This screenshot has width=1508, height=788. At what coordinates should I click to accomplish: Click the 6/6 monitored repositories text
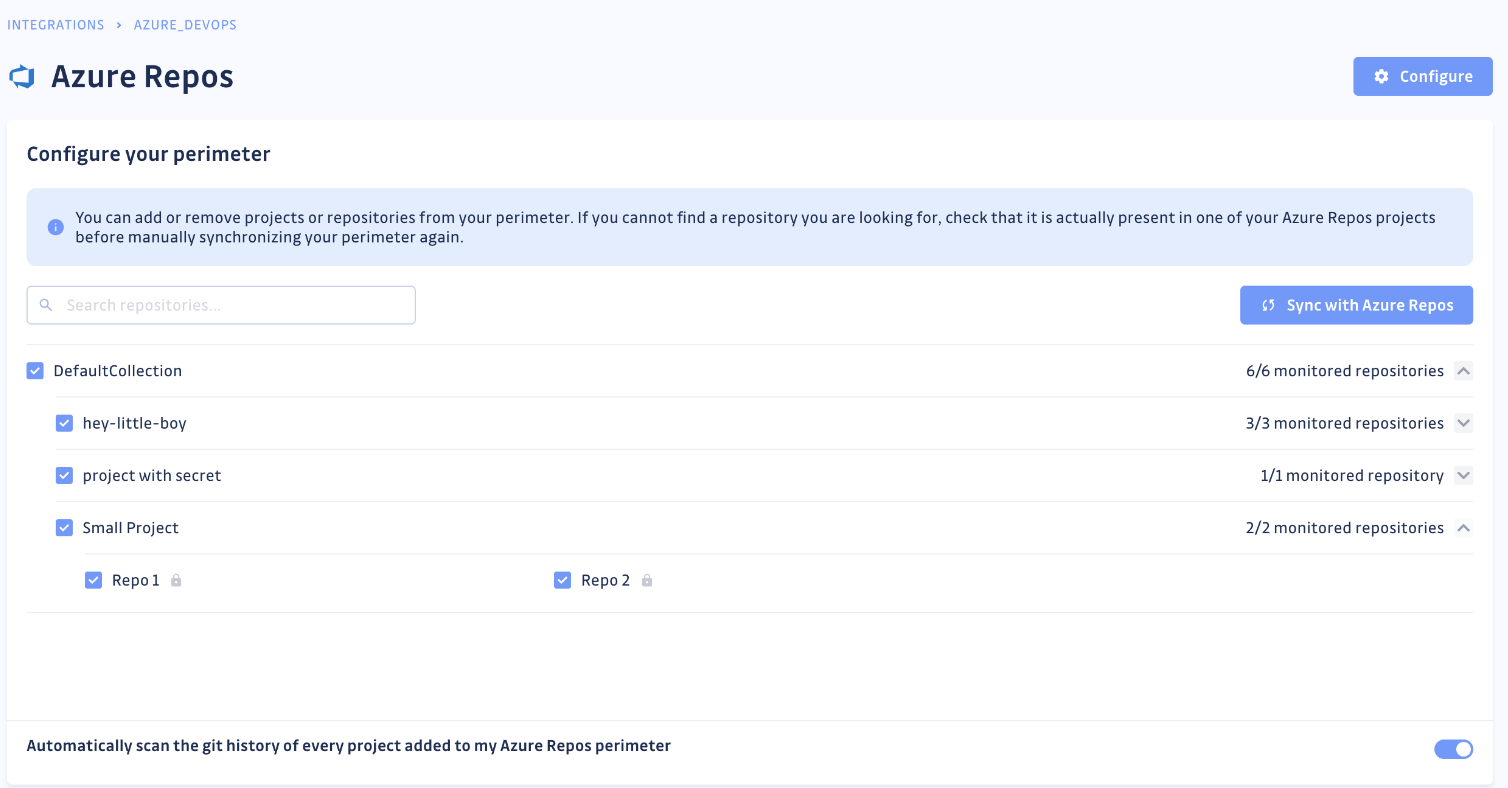tap(1345, 371)
